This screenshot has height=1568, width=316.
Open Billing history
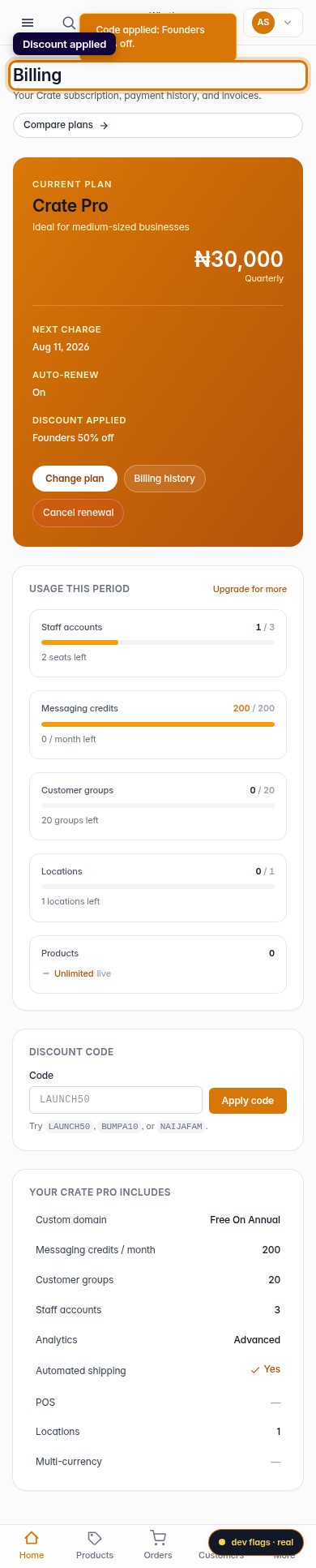[x=164, y=479]
